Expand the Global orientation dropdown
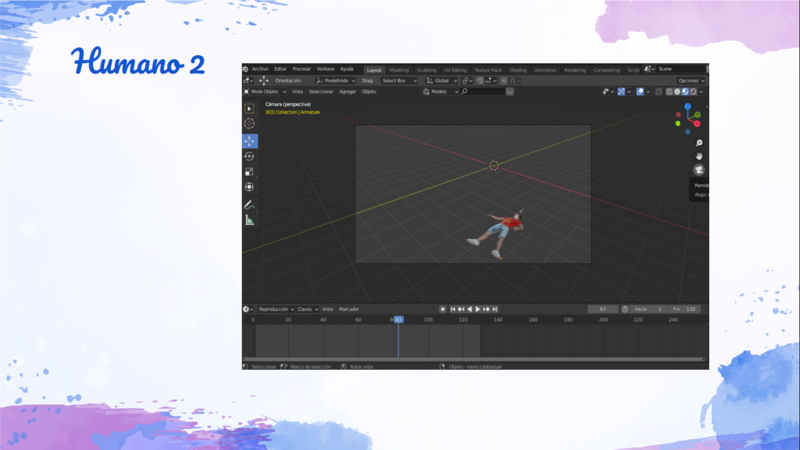 [x=441, y=80]
